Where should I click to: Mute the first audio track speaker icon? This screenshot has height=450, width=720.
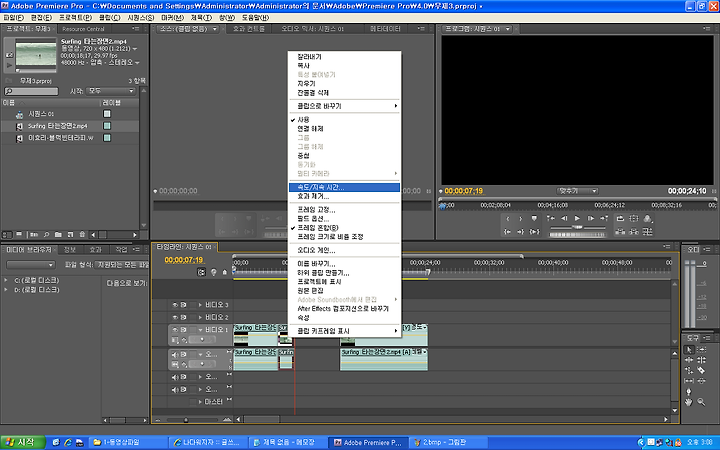(x=175, y=354)
